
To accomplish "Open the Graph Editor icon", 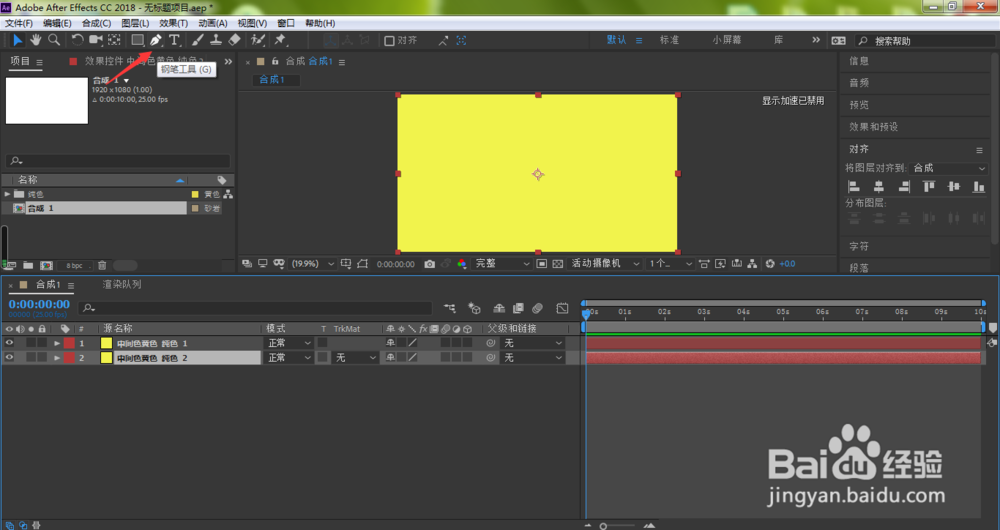I will tap(562, 309).
